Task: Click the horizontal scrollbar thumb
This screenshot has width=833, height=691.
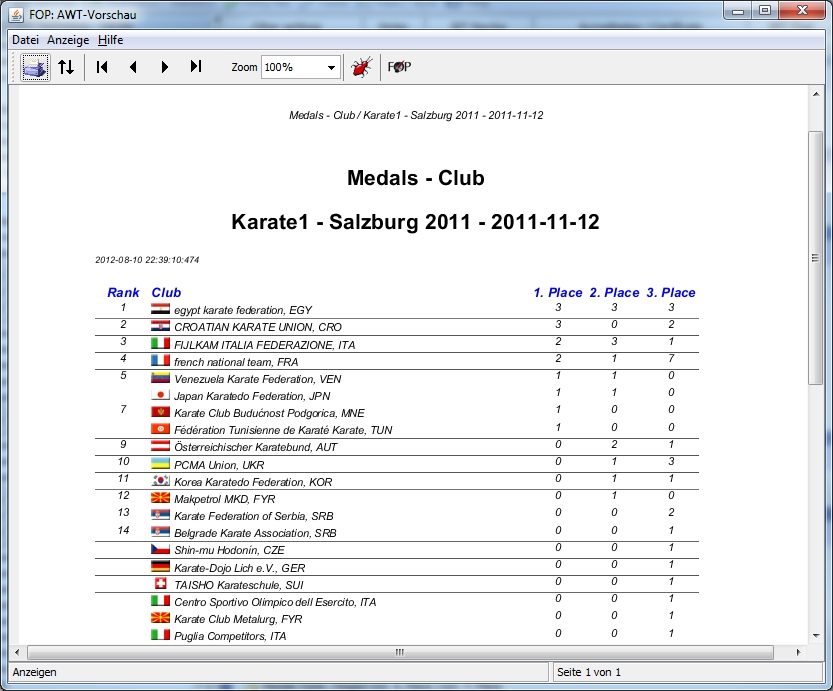Action: pyautogui.click(x=400, y=652)
